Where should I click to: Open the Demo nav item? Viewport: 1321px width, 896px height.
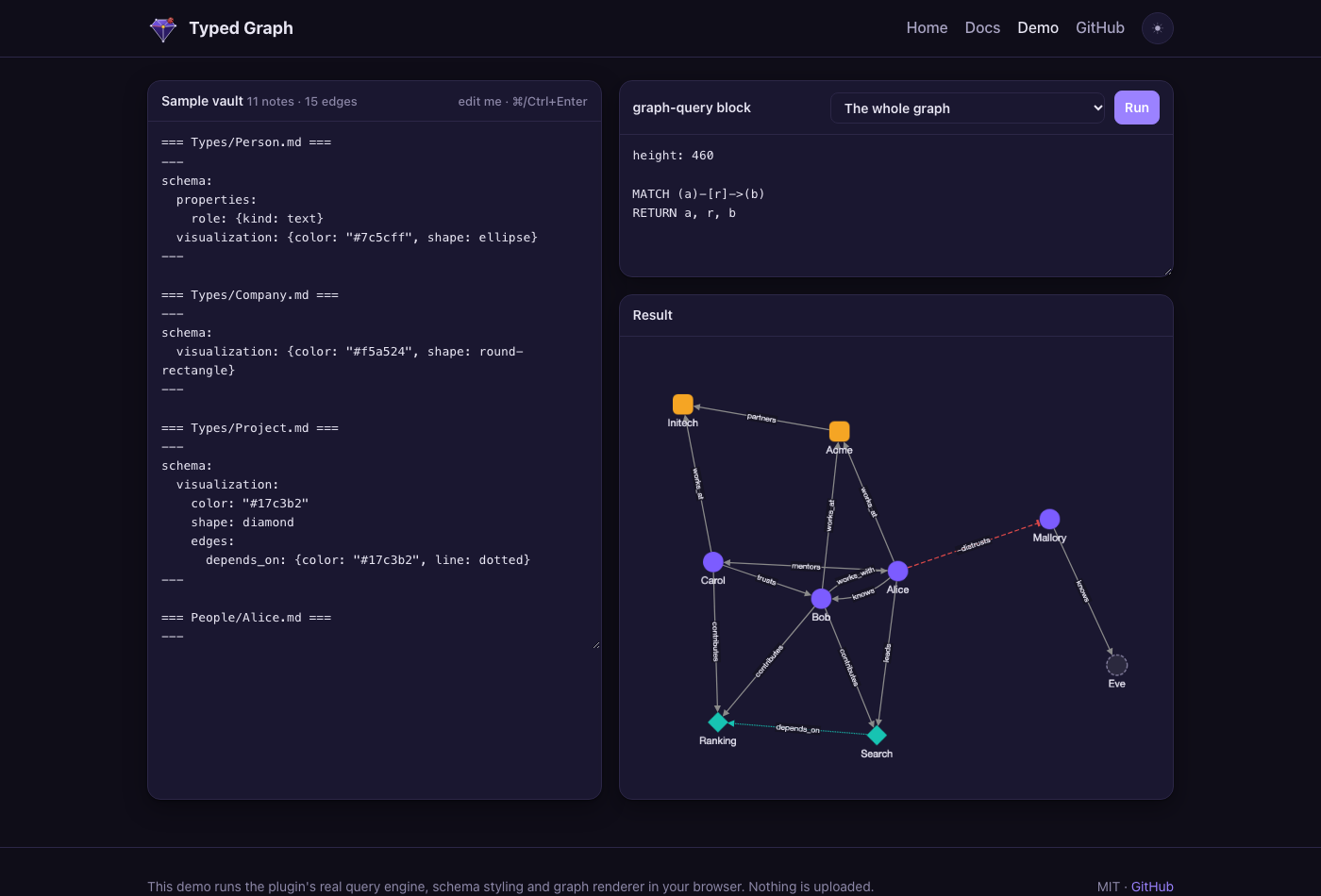[x=1038, y=28]
